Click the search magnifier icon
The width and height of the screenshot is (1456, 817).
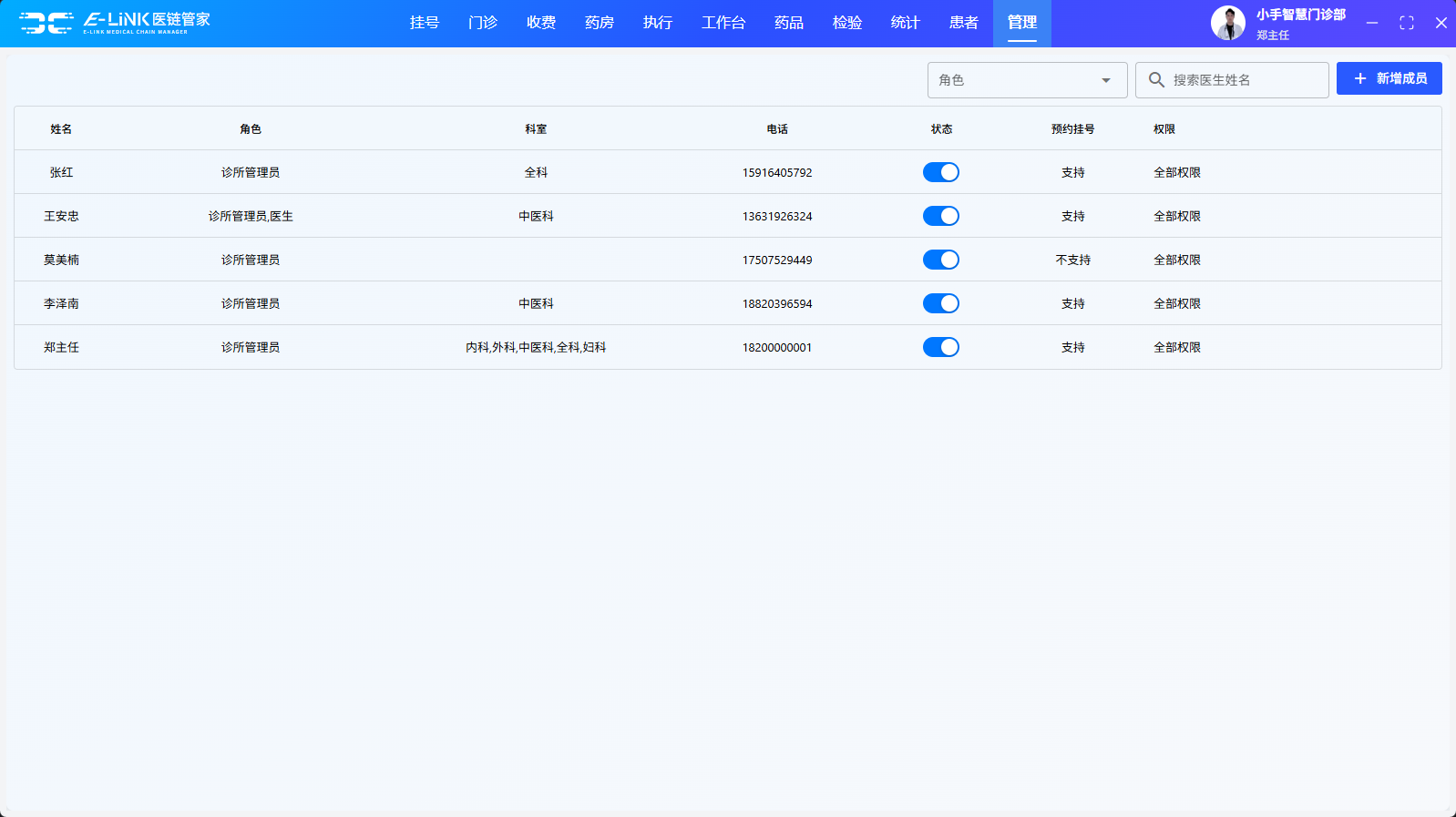(1156, 80)
